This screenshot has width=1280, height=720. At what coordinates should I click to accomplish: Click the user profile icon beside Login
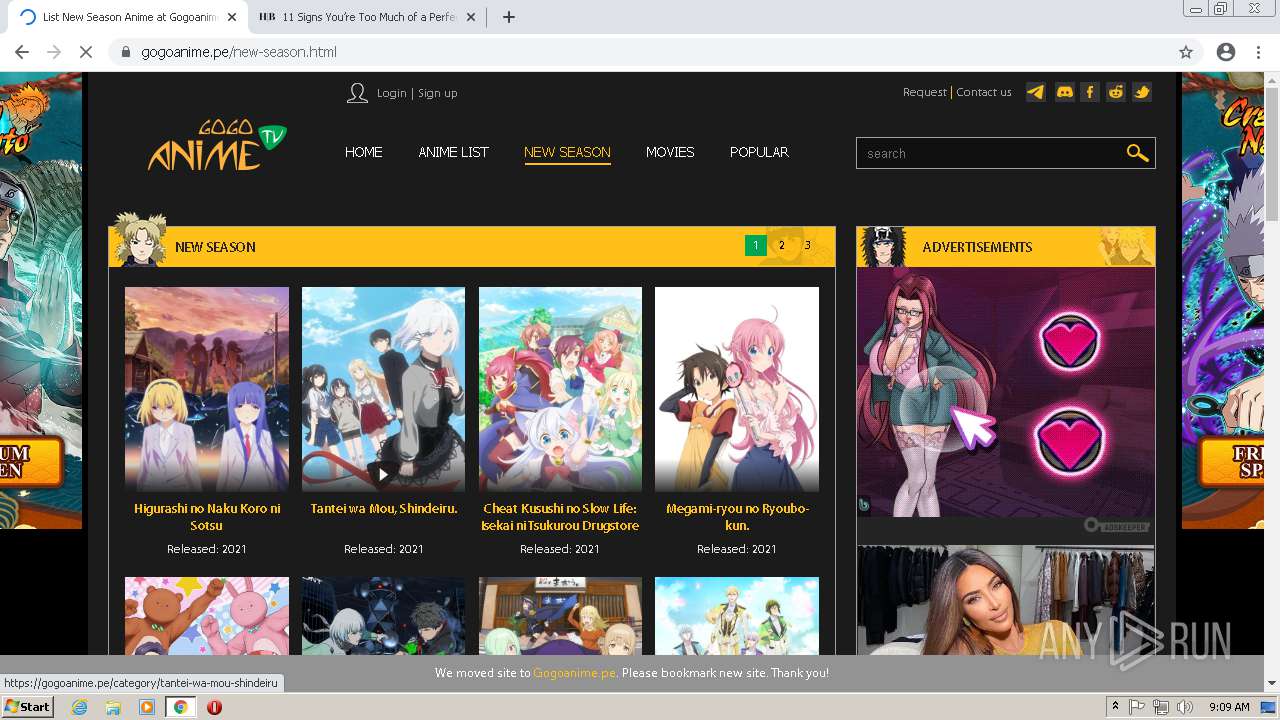pyautogui.click(x=357, y=93)
